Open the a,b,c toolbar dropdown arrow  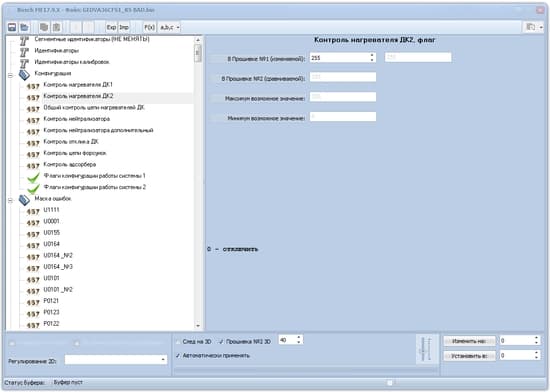pos(178,27)
